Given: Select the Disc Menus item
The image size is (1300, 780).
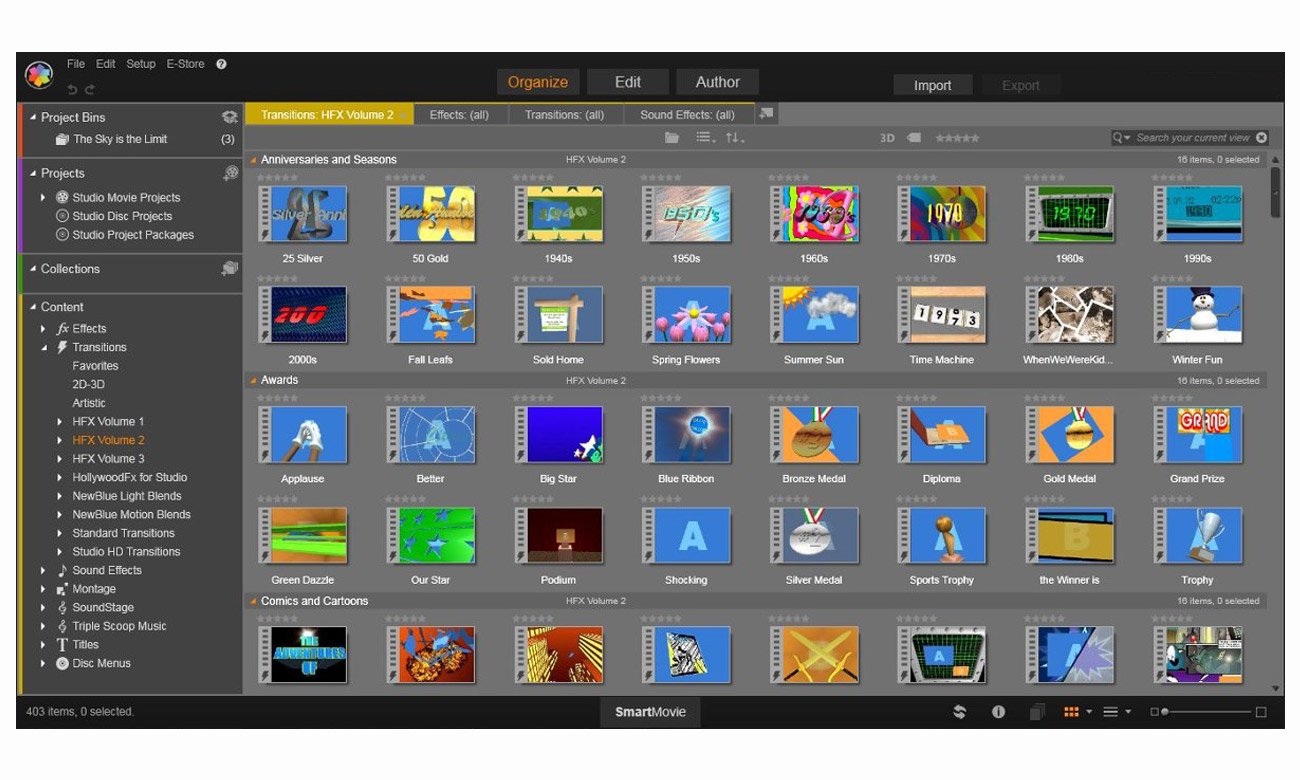Looking at the screenshot, I should [x=101, y=663].
